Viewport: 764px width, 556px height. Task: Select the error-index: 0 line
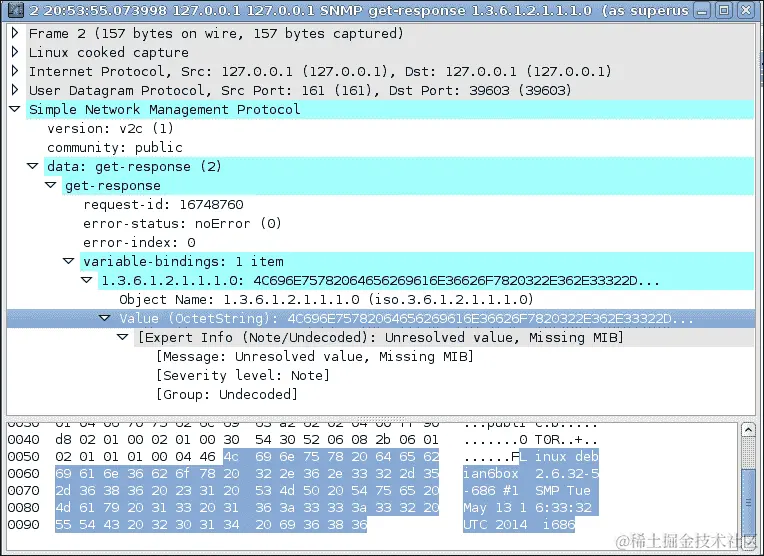(139, 242)
